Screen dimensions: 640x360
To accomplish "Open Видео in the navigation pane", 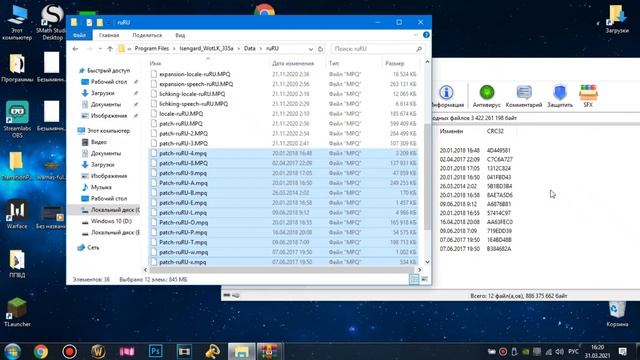I will (x=99, y=142).
